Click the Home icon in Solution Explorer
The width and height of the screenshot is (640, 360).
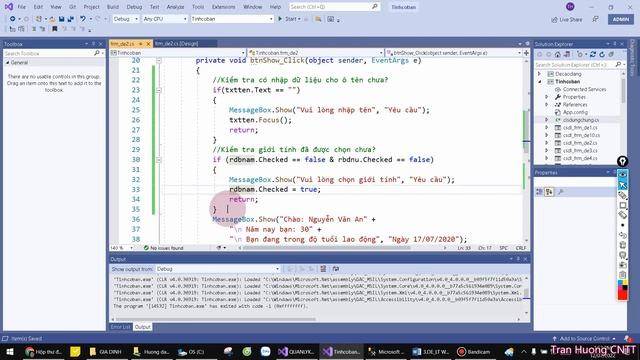pos(558,54)
